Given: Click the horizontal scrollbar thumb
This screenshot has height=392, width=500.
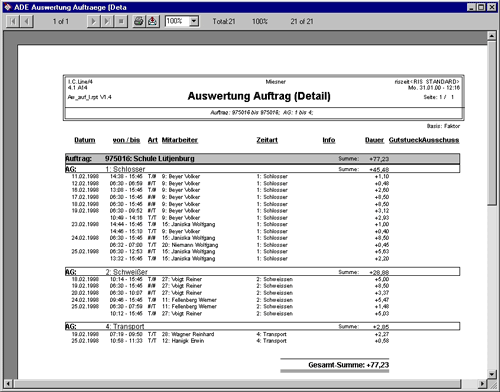Looking at the screenshot, I should pos(237,384).
